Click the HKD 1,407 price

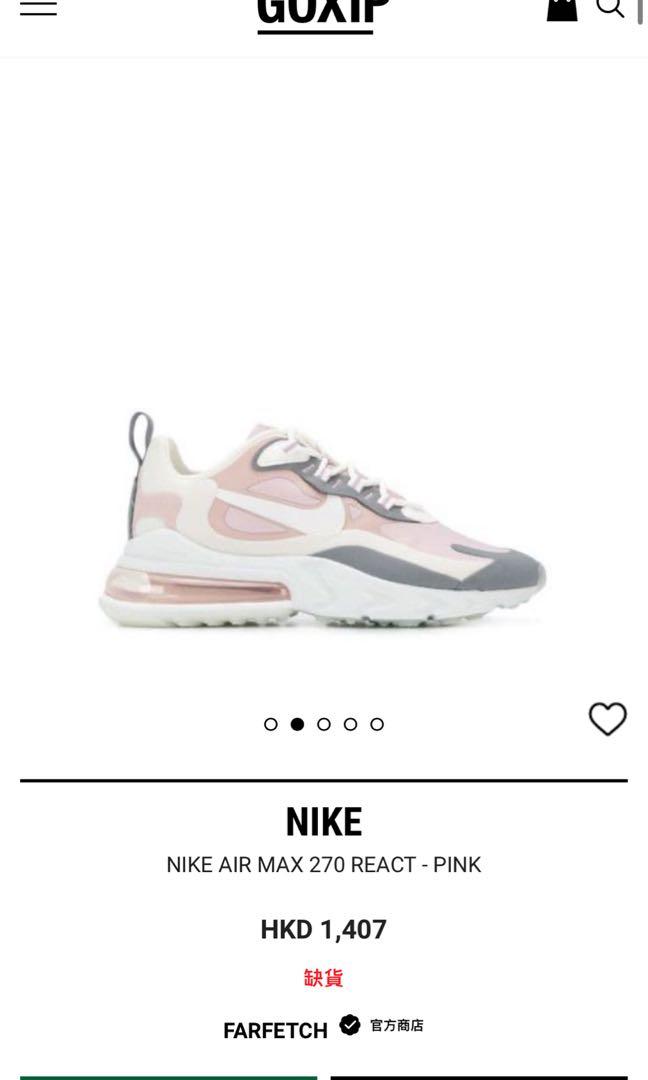(x=324, y=930)
